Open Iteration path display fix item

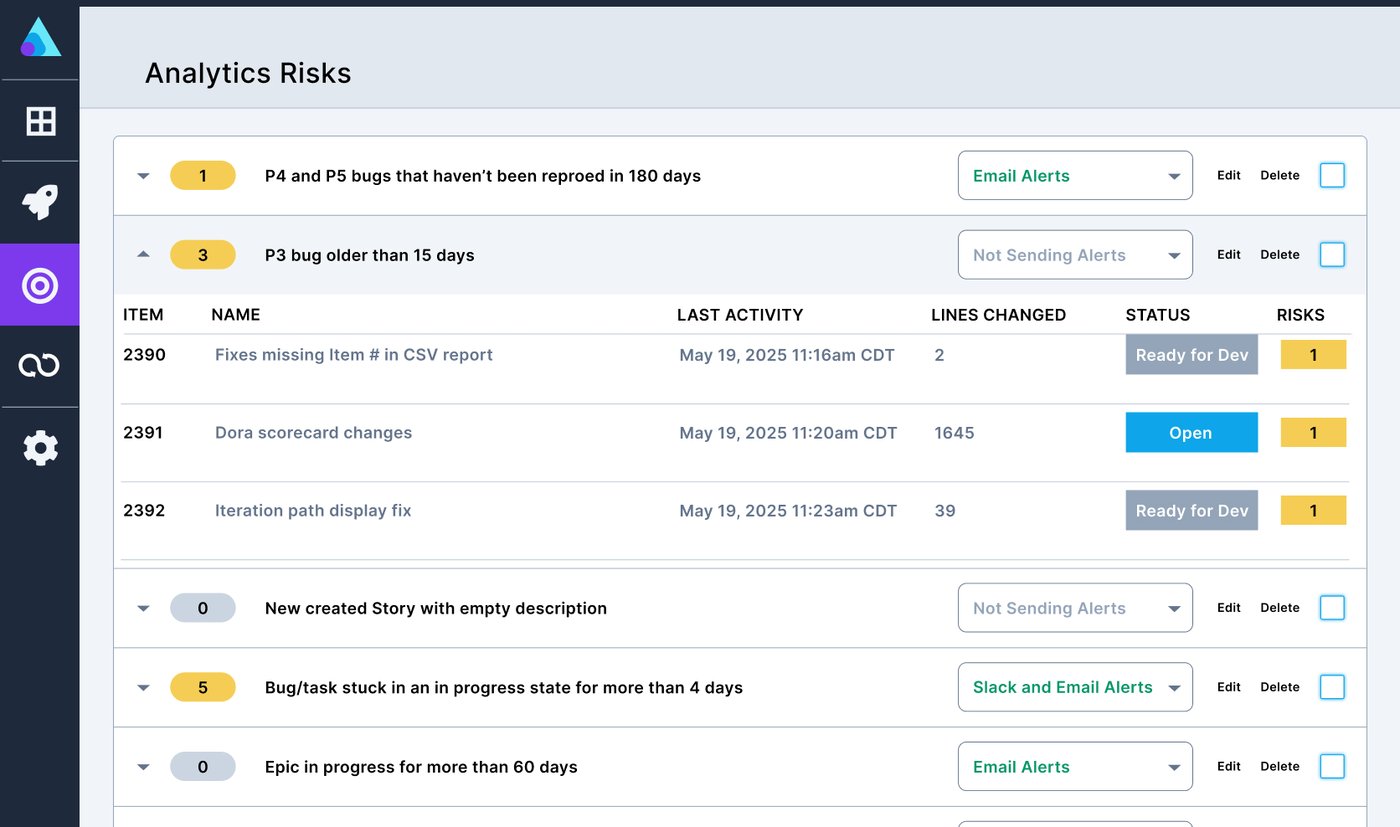[x=313, y=511]
